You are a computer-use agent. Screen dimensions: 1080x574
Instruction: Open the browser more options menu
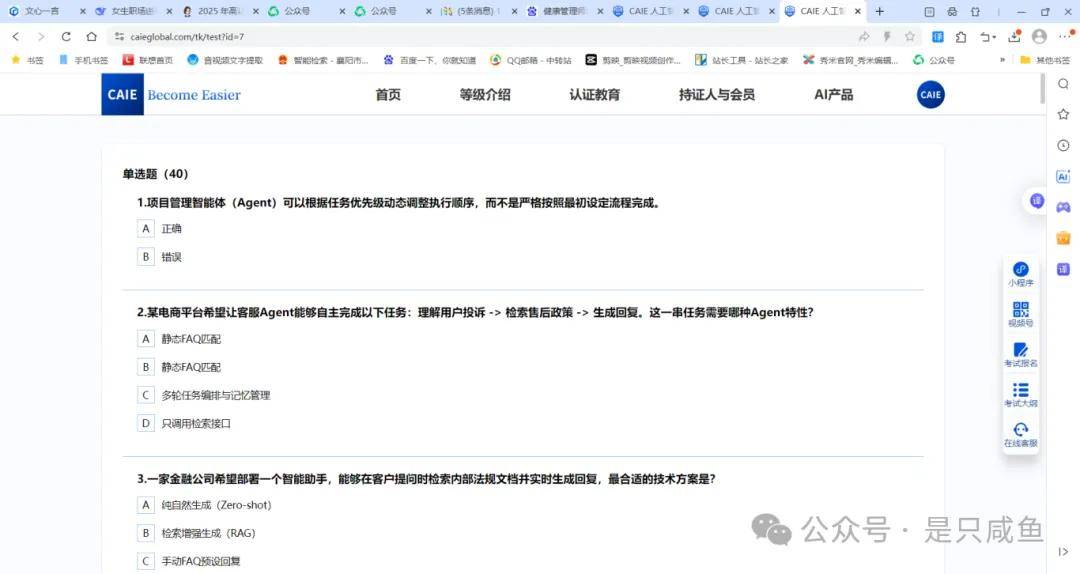click(x=1065, y=37)
